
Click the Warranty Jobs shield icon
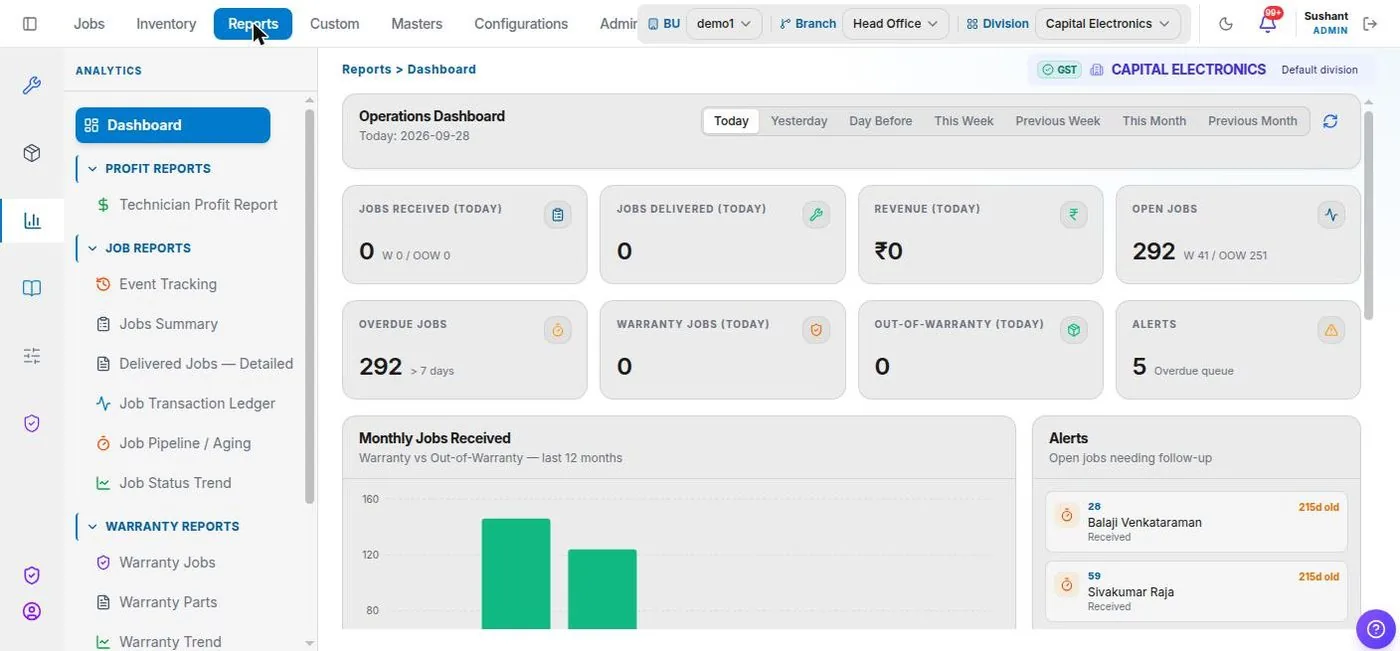(816, 330)
